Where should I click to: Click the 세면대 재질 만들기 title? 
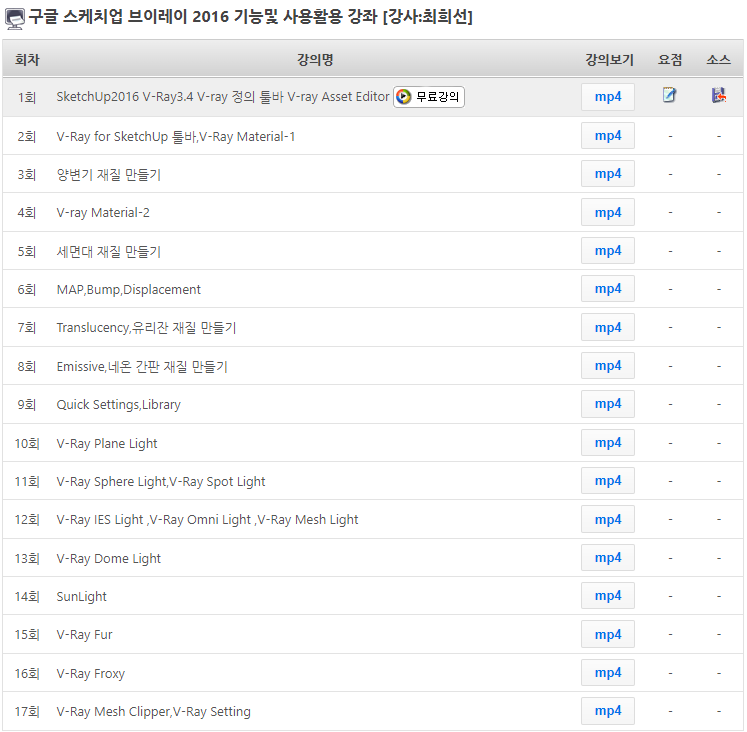tap(109, 251)
